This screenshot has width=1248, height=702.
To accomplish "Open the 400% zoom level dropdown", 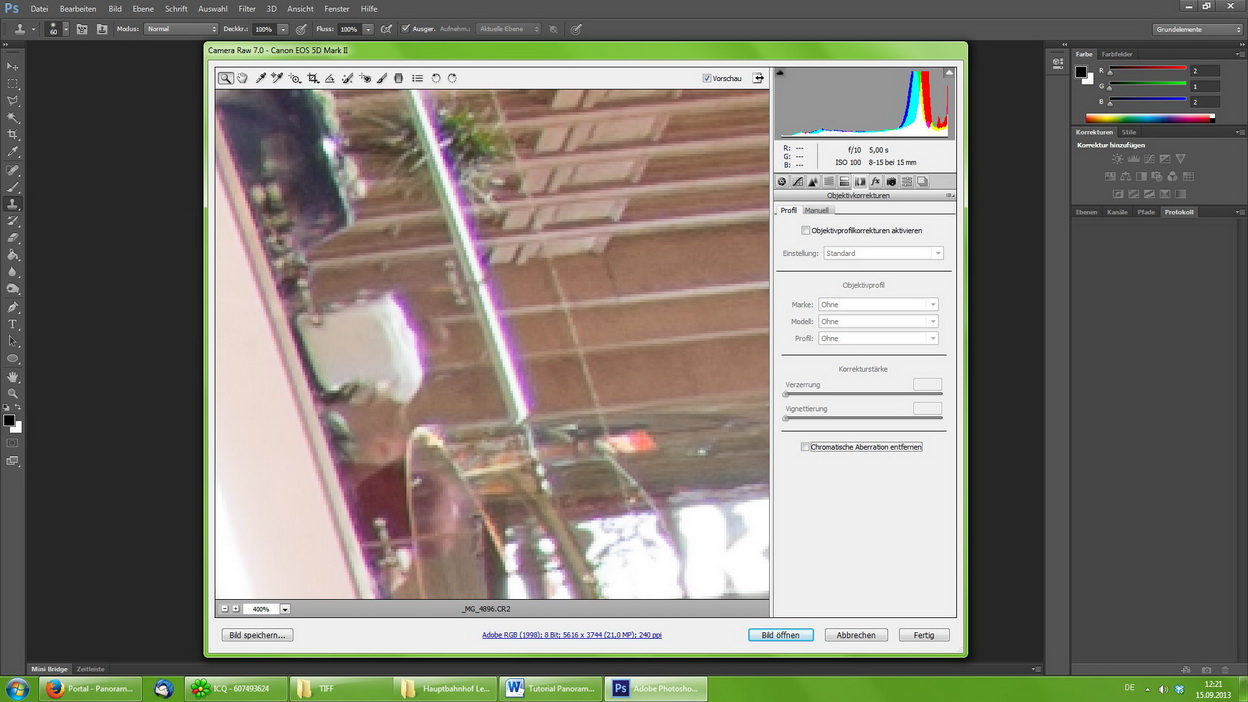I will [x=285, y=609].
